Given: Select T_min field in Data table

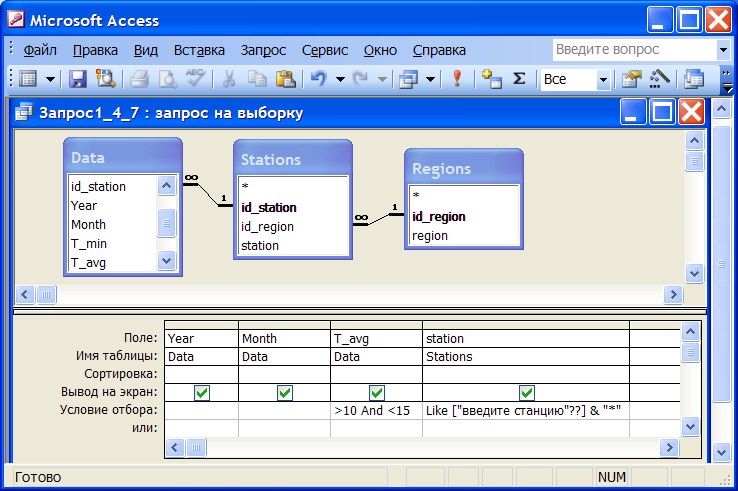Looking at the screenshot, I should (112, 243).
